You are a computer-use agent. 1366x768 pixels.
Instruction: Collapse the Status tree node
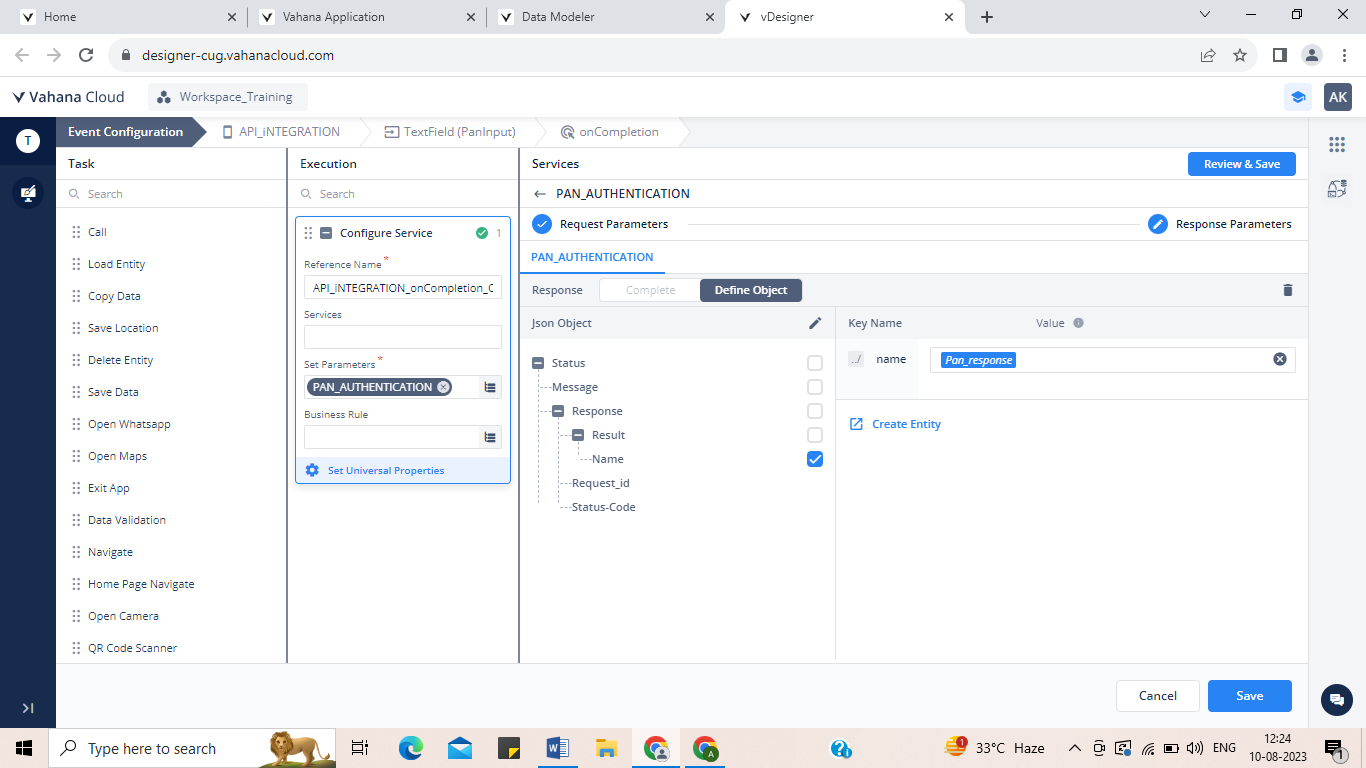pos(538,363)
